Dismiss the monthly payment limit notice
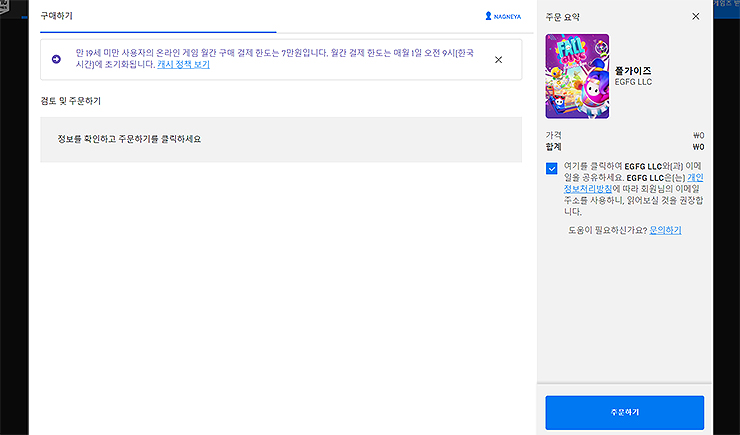Image resolution: width=740 pixels, height=435 pixels. 498,60
